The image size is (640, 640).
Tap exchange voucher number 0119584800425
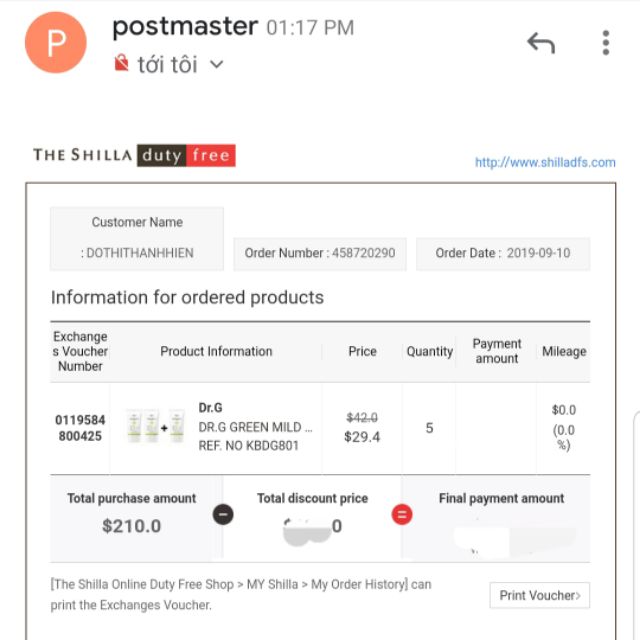pos(80,428)
